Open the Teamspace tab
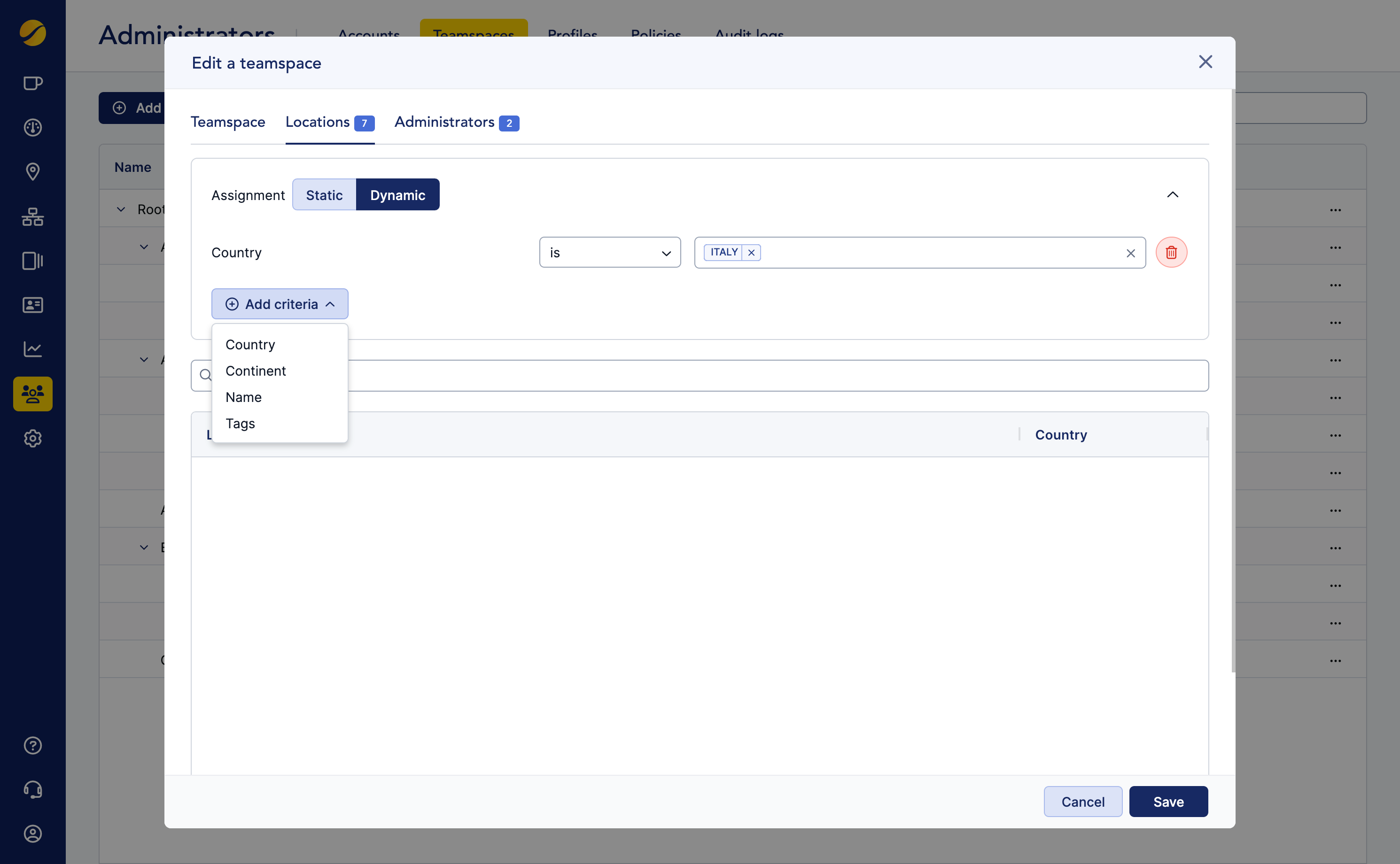This screenshot has height=864, width=1400. pyautogui.click(x=227, y=122)
